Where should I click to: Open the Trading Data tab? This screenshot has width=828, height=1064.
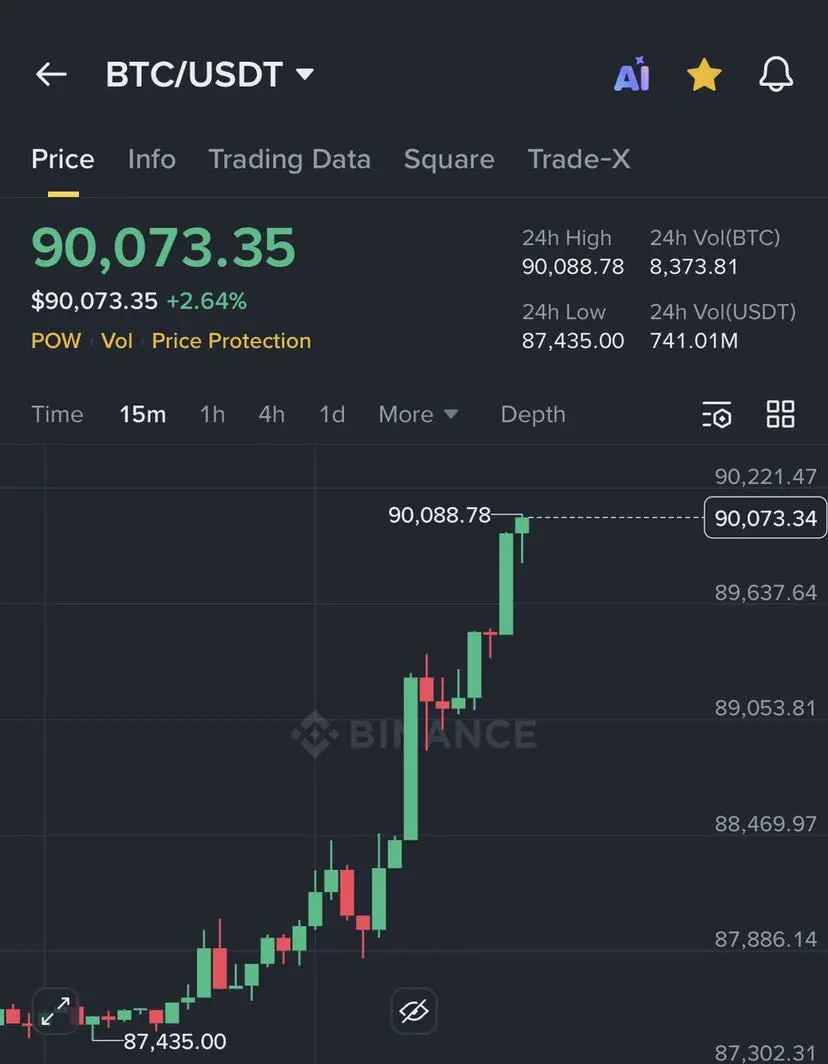coord(289,159)
